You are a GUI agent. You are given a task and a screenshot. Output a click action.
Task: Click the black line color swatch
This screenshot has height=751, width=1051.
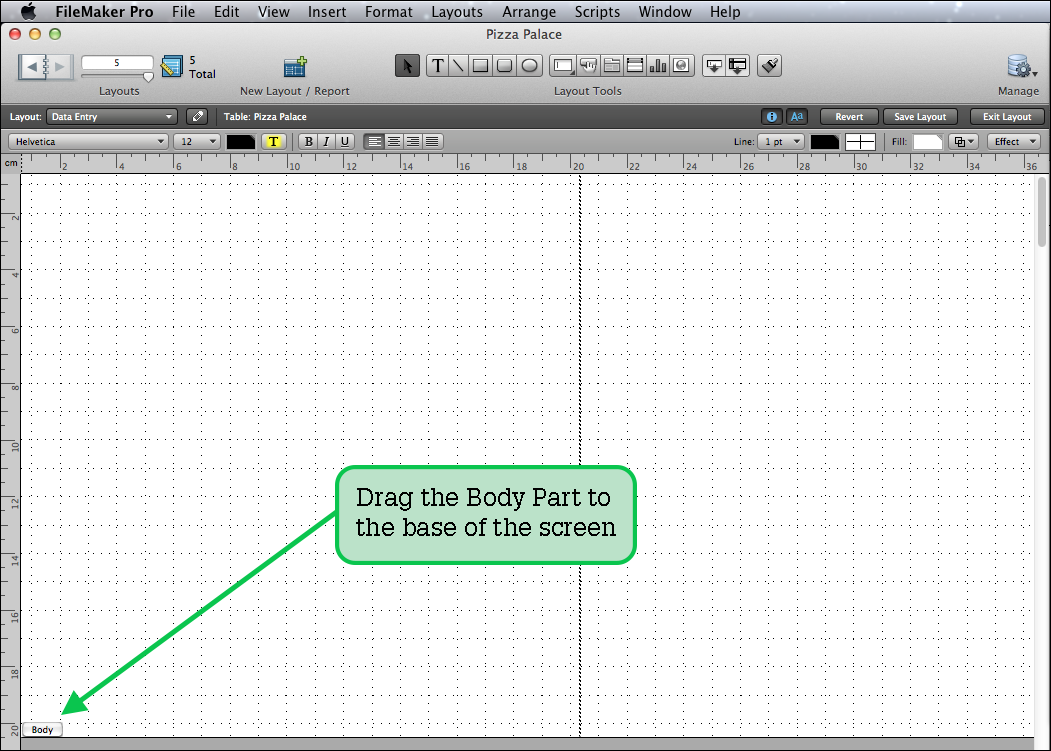[824, 141]
